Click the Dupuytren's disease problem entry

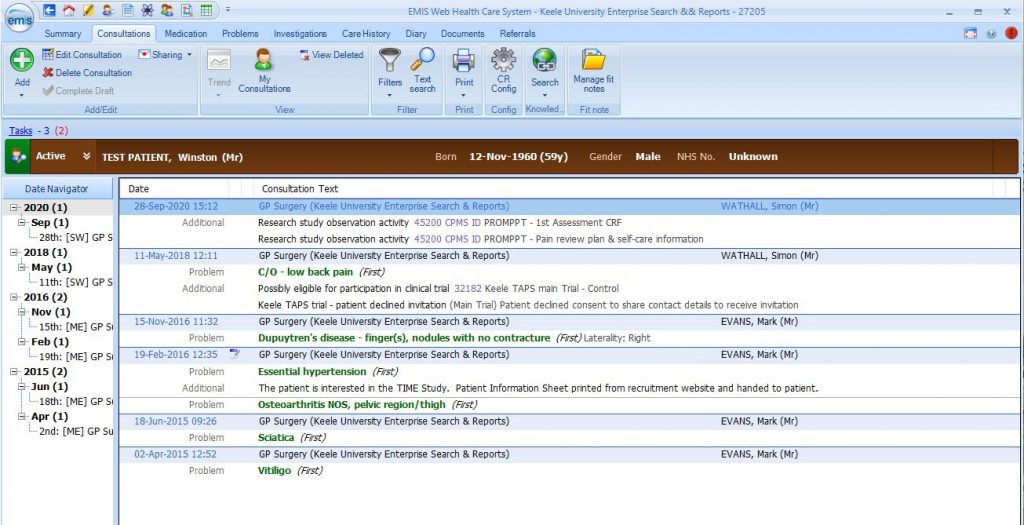[x=404, y=338]
